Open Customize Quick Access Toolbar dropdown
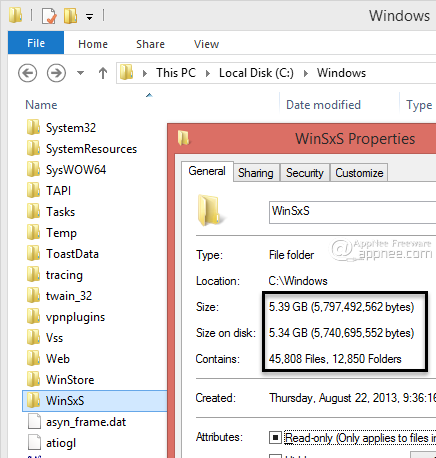 click(89, 16)
